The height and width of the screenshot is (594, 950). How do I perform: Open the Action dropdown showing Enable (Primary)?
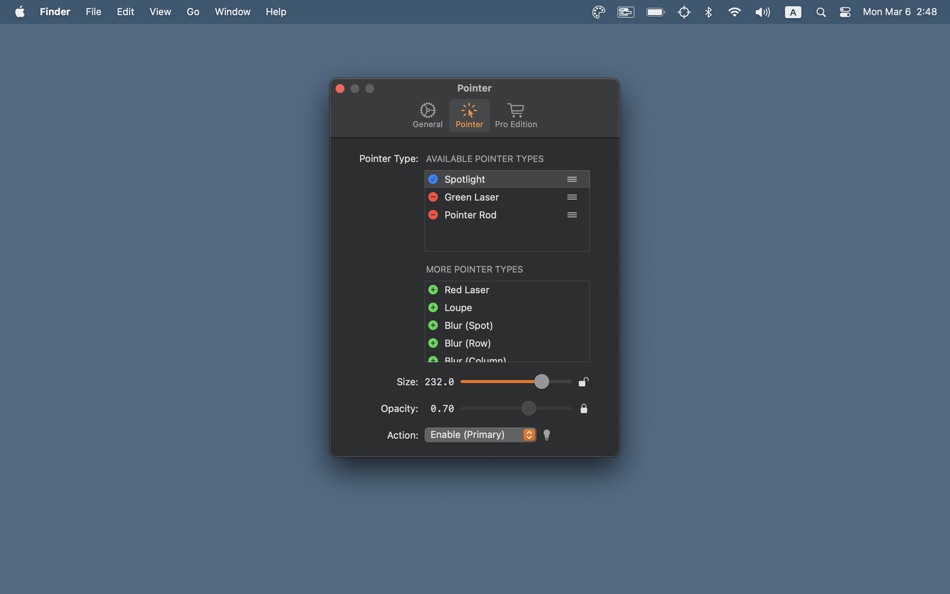(x=480, y=435)
